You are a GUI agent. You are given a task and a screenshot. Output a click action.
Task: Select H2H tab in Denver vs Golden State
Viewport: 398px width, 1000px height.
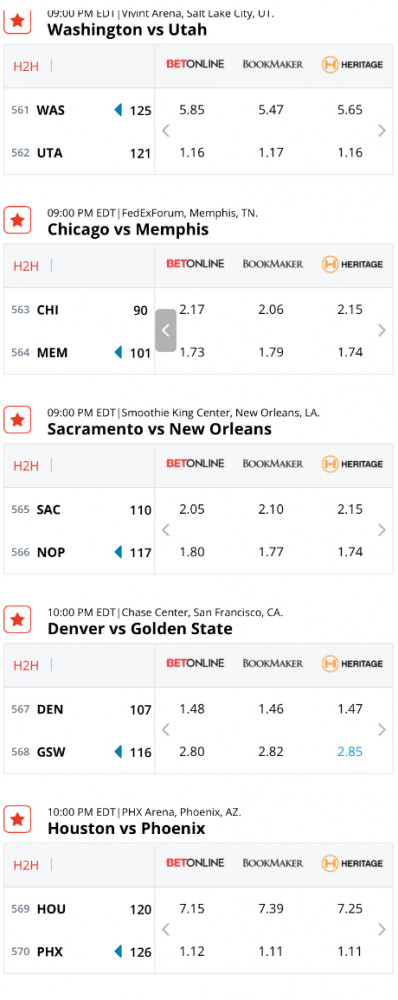(26, 665)
